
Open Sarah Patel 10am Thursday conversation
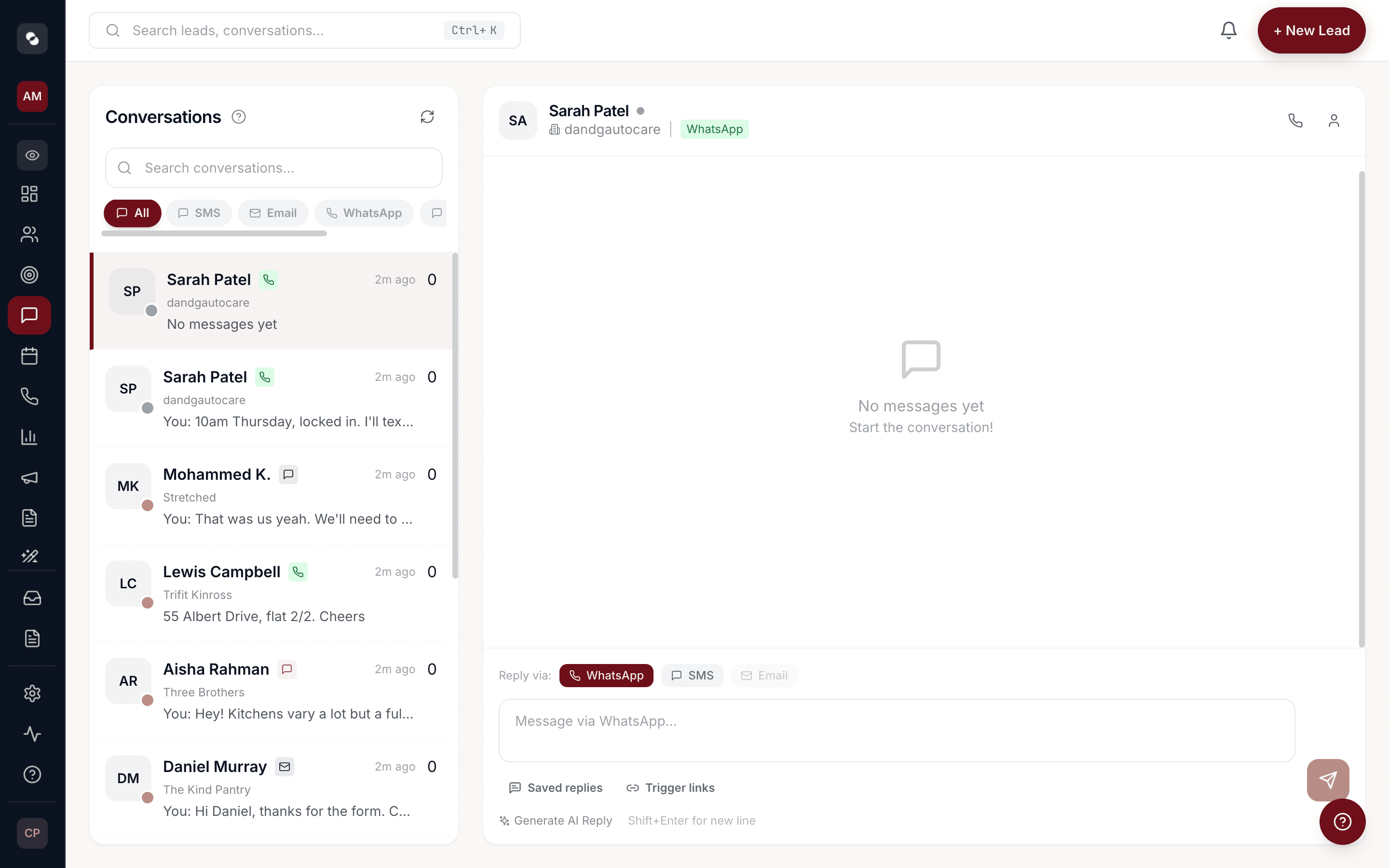pyautogui.click(x=272, y=398)
